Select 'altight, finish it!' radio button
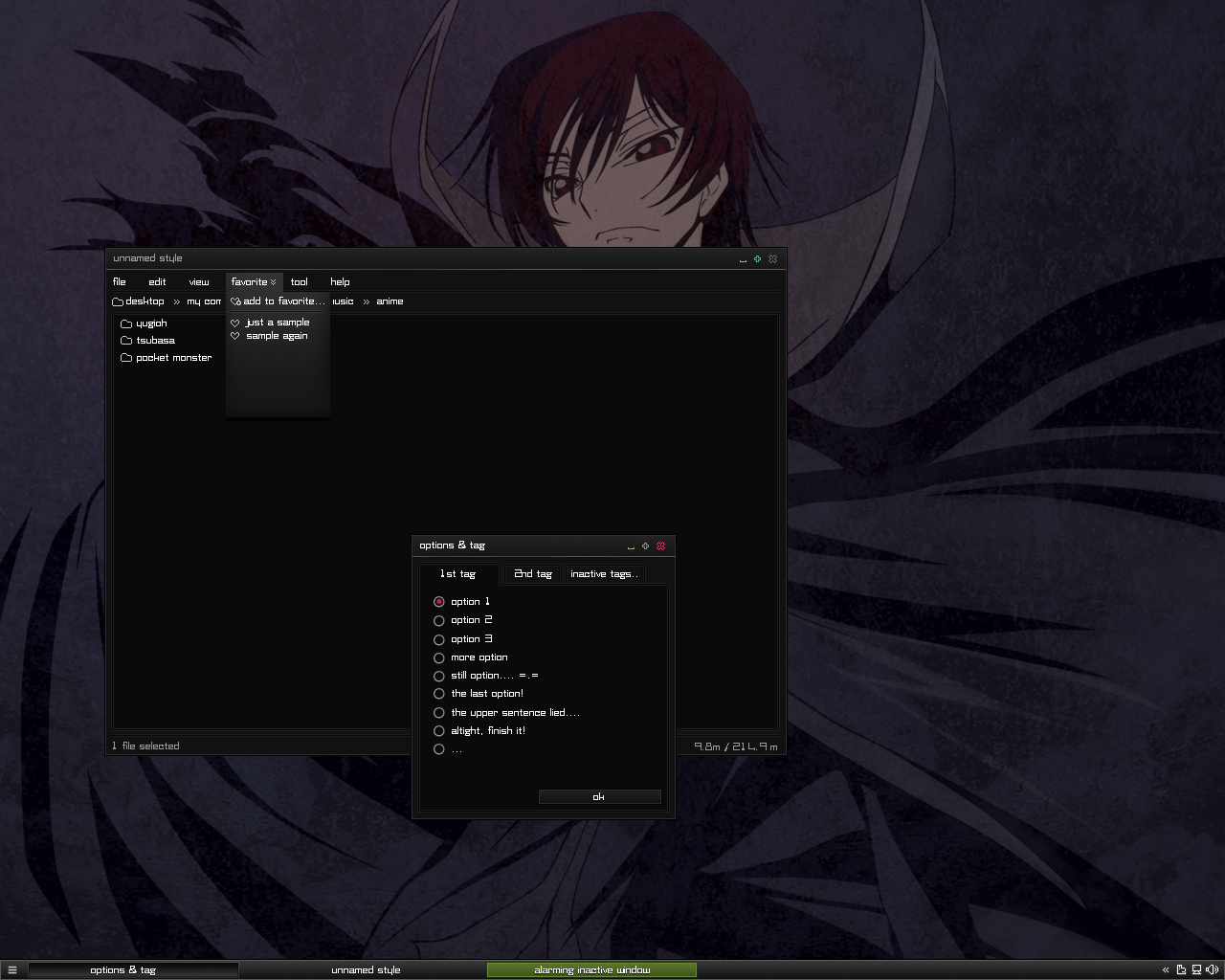Screen dimensions: 1225x980 pos(439,731)
